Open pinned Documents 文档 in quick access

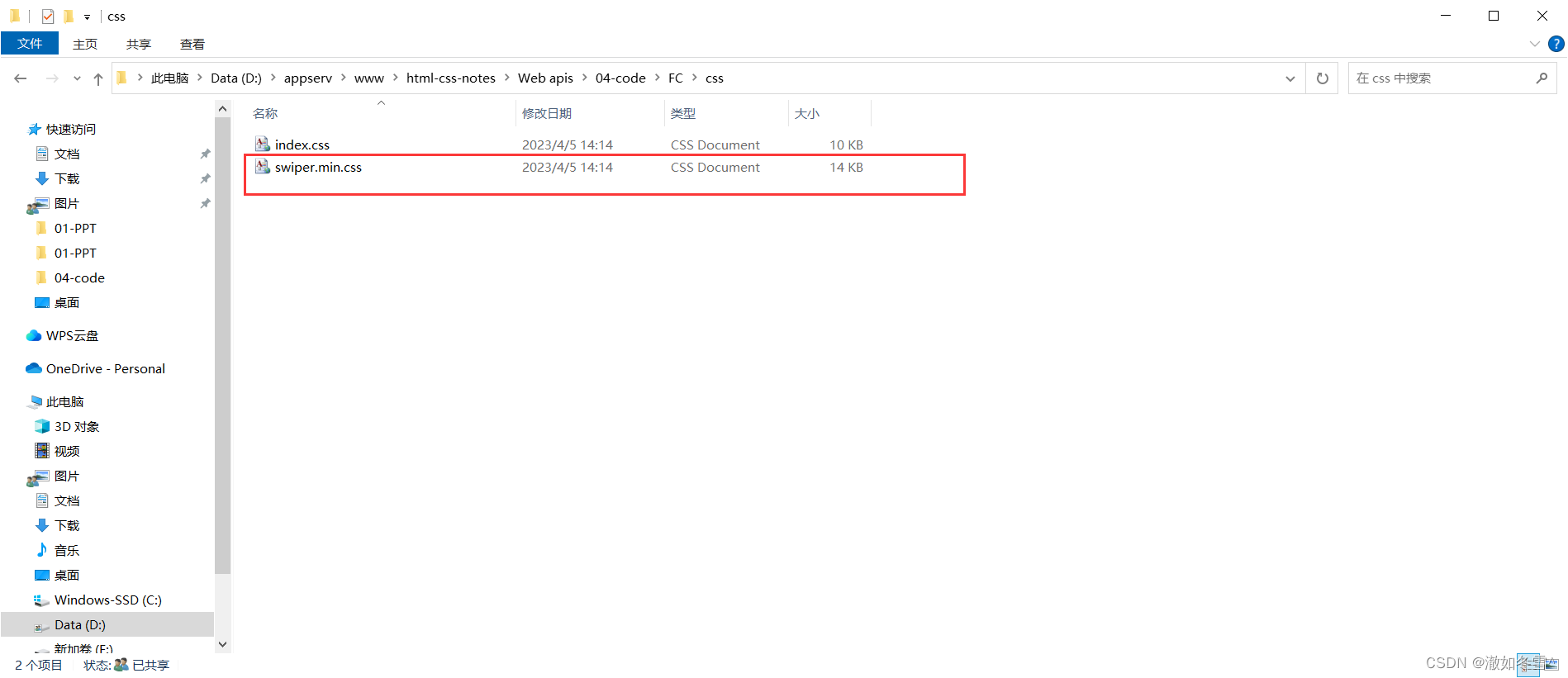[67, 154]
